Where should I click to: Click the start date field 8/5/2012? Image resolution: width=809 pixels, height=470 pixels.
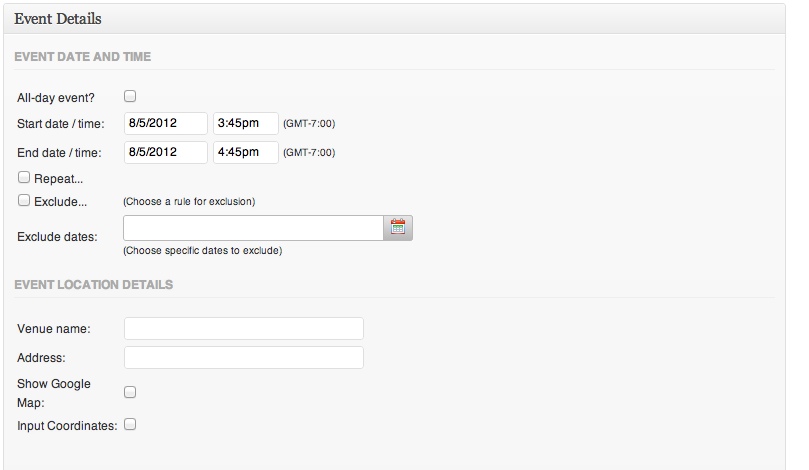coord(166,123)
